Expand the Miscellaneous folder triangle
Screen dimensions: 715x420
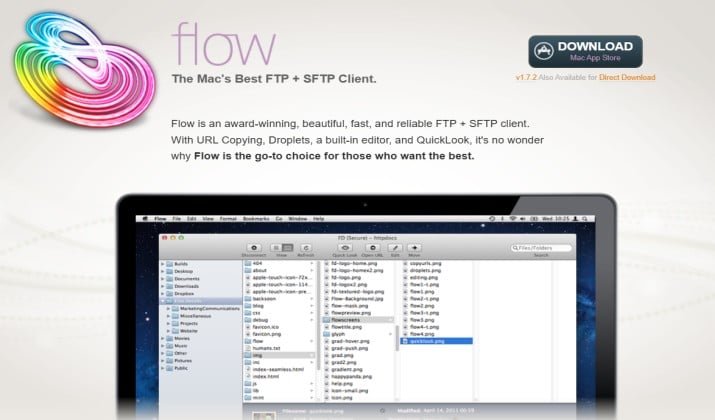(x=168, y=316)
